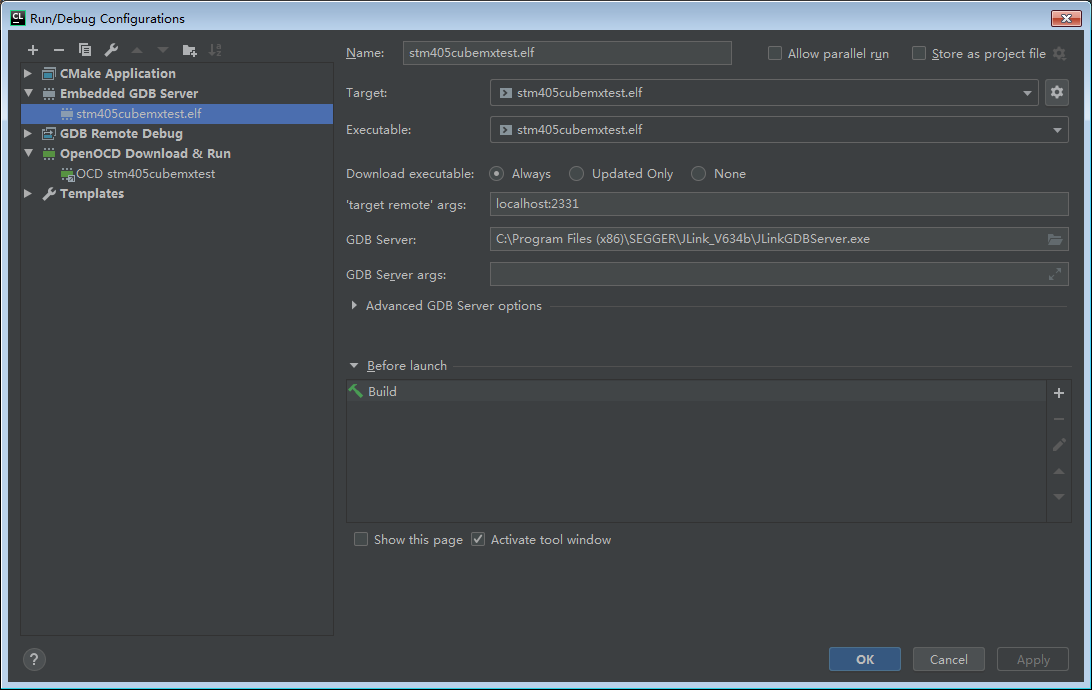Add a new run configuration
This screenshot has height=690, width=1092.
click(32, 50)
